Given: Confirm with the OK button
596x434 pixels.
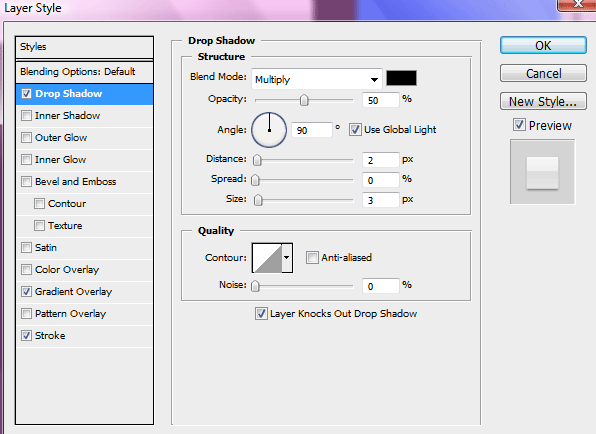Looking at the screenshot, I should pos(543,45).
